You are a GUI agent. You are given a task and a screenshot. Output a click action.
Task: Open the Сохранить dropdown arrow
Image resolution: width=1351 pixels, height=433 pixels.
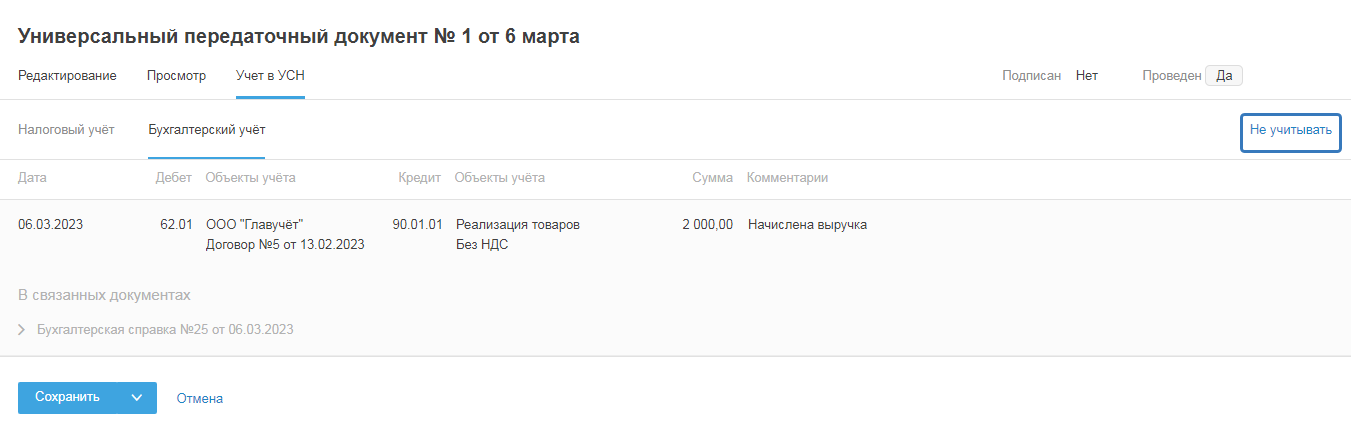point(138,398)
